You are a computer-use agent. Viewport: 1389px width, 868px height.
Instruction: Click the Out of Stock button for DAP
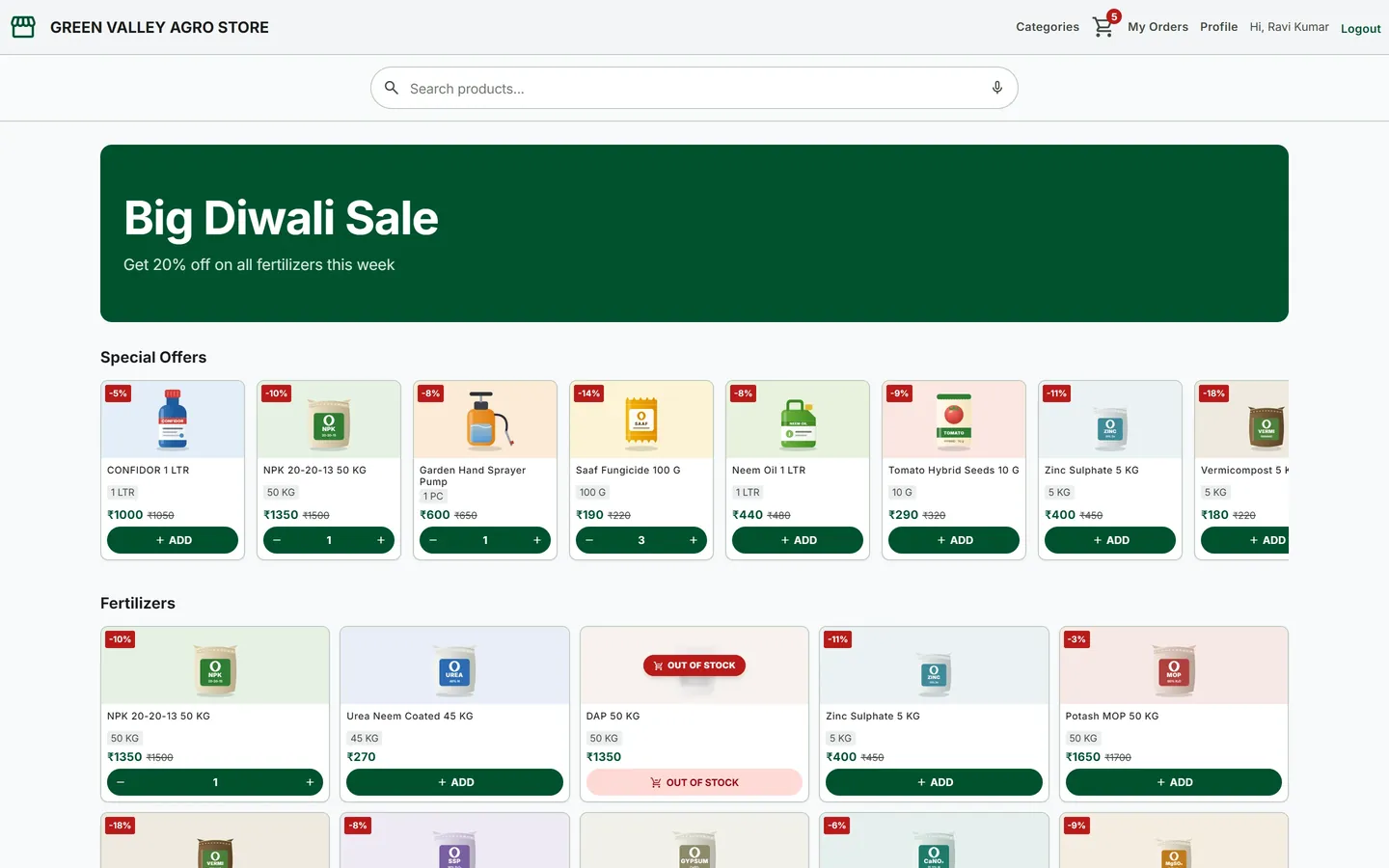[694, 782]
